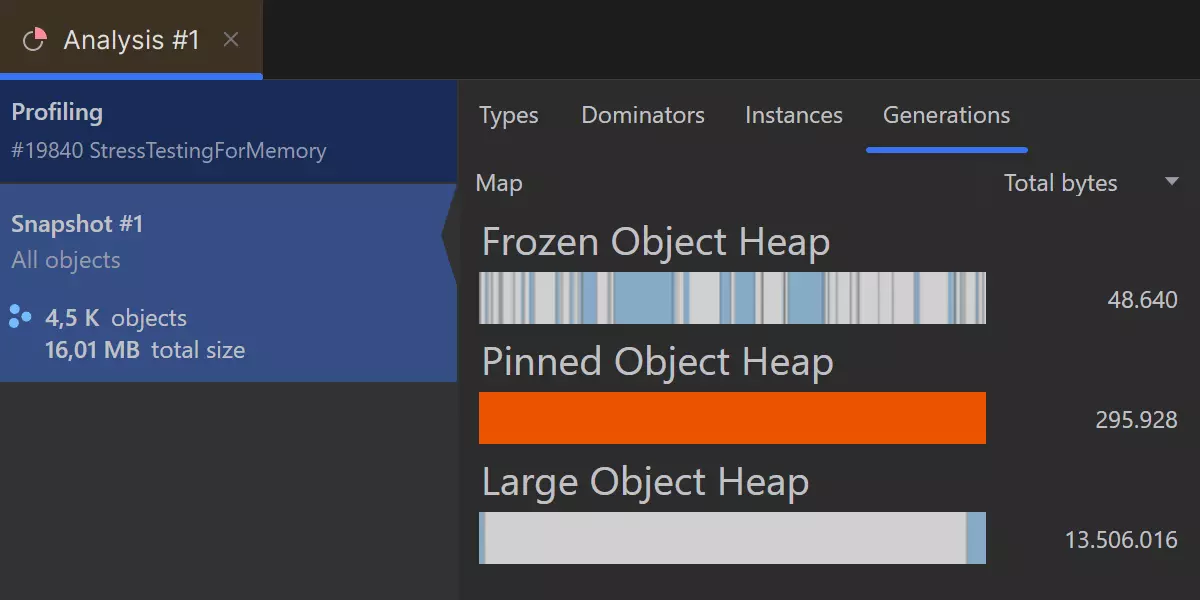This screenshot has width=1200, height=600.
Task: Expand the dropdown arrow beside Total bytes
Action: (x=1172, y=182)
